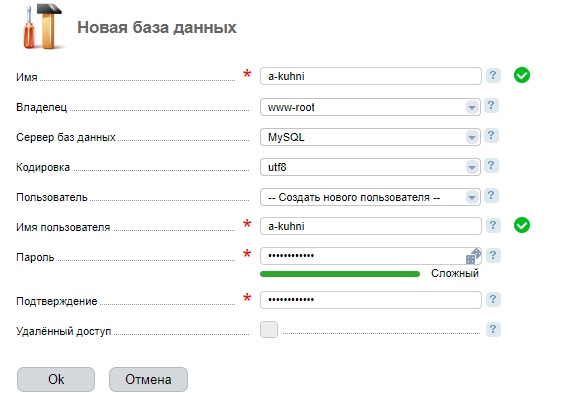This screenshot has height=393, width=581.
Task: Open help for Подтверждение field
Action: (x=493, y=299)
